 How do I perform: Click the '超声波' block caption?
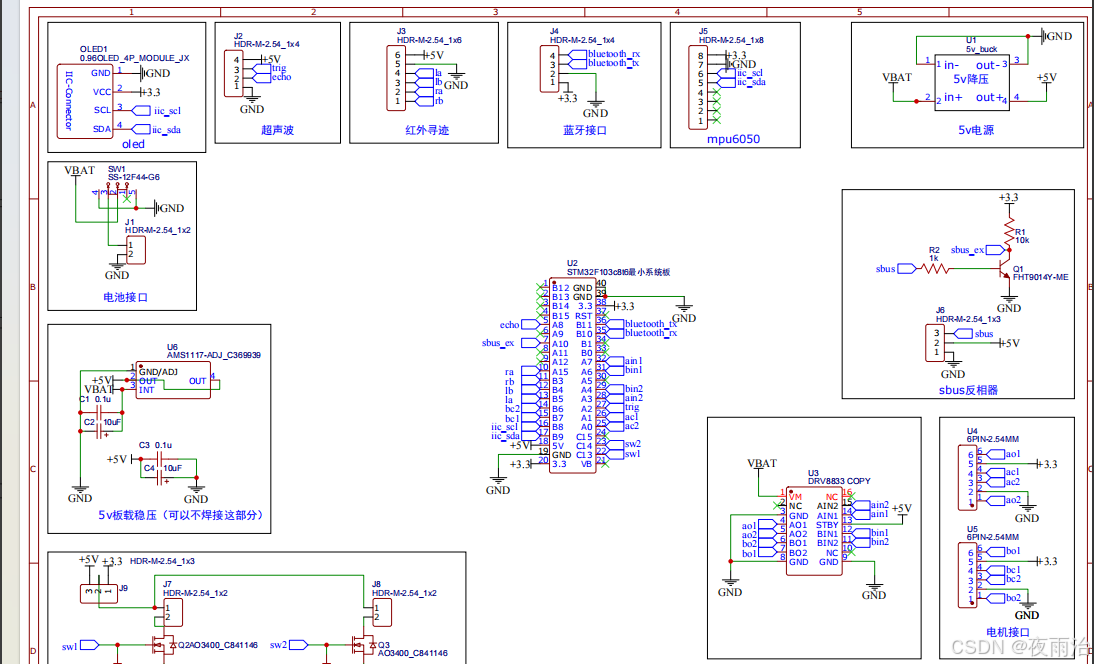pos(278,130)
